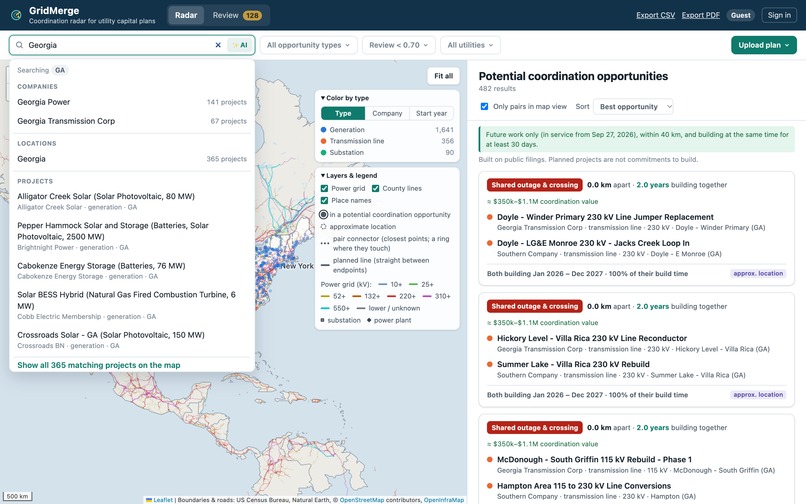
Task: Toggle Only pairs in map view checkbox
Action: [484, 106]
